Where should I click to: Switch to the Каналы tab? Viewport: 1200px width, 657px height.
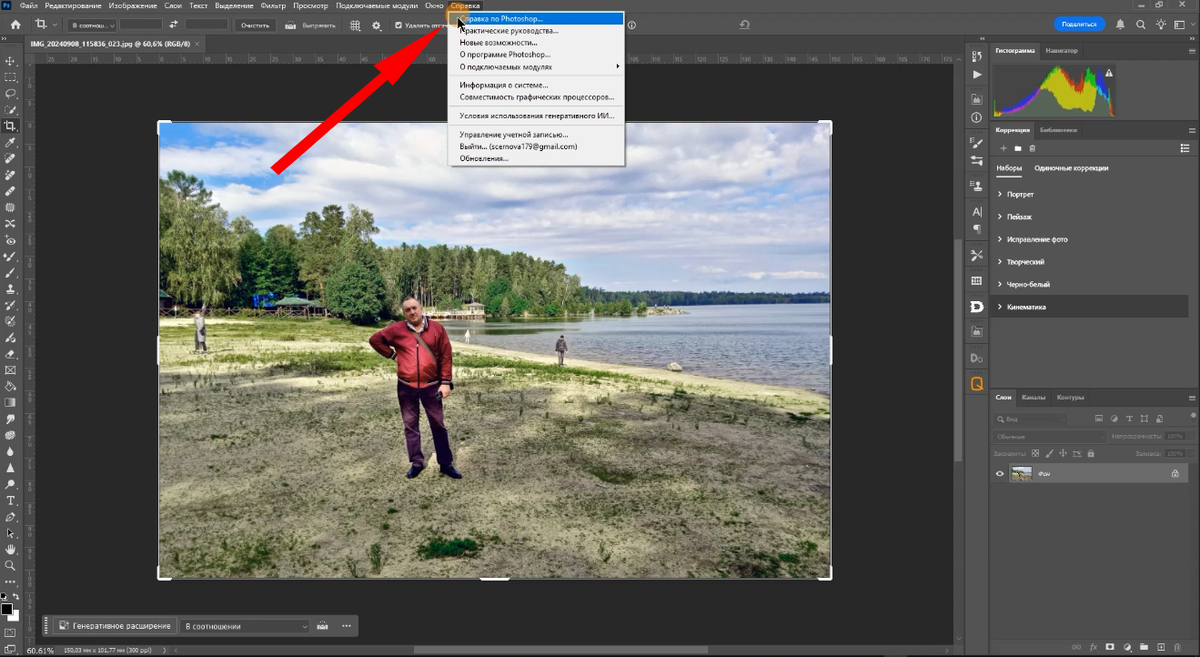click(x=1033, y=397)
